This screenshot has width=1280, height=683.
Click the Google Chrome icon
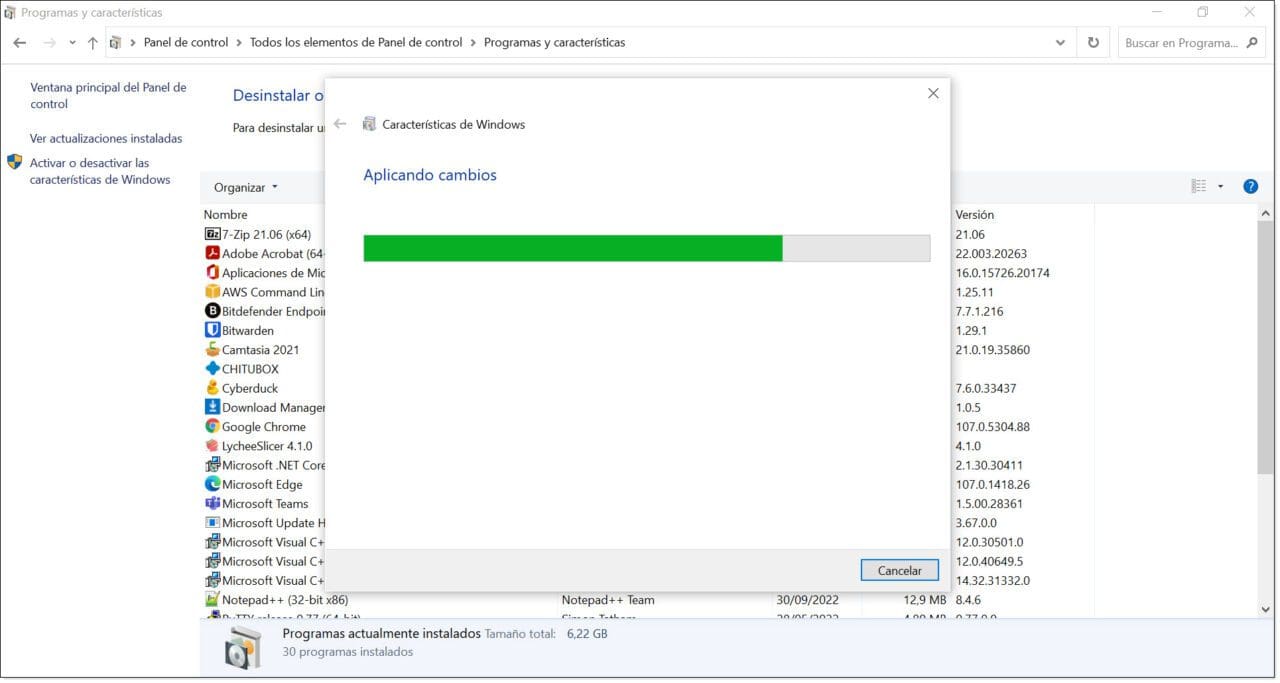point(212,426)
